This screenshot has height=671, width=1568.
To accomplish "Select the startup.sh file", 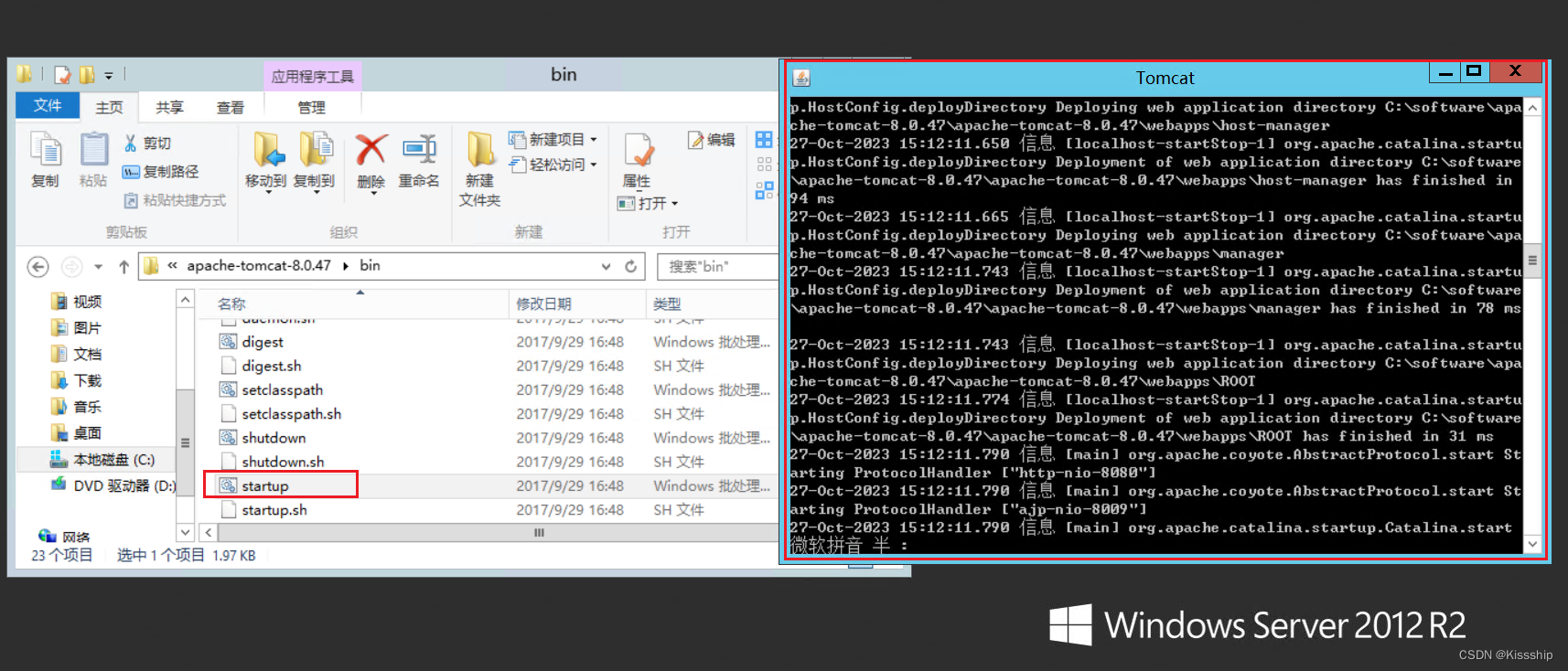I will click(x=274, y=509).
